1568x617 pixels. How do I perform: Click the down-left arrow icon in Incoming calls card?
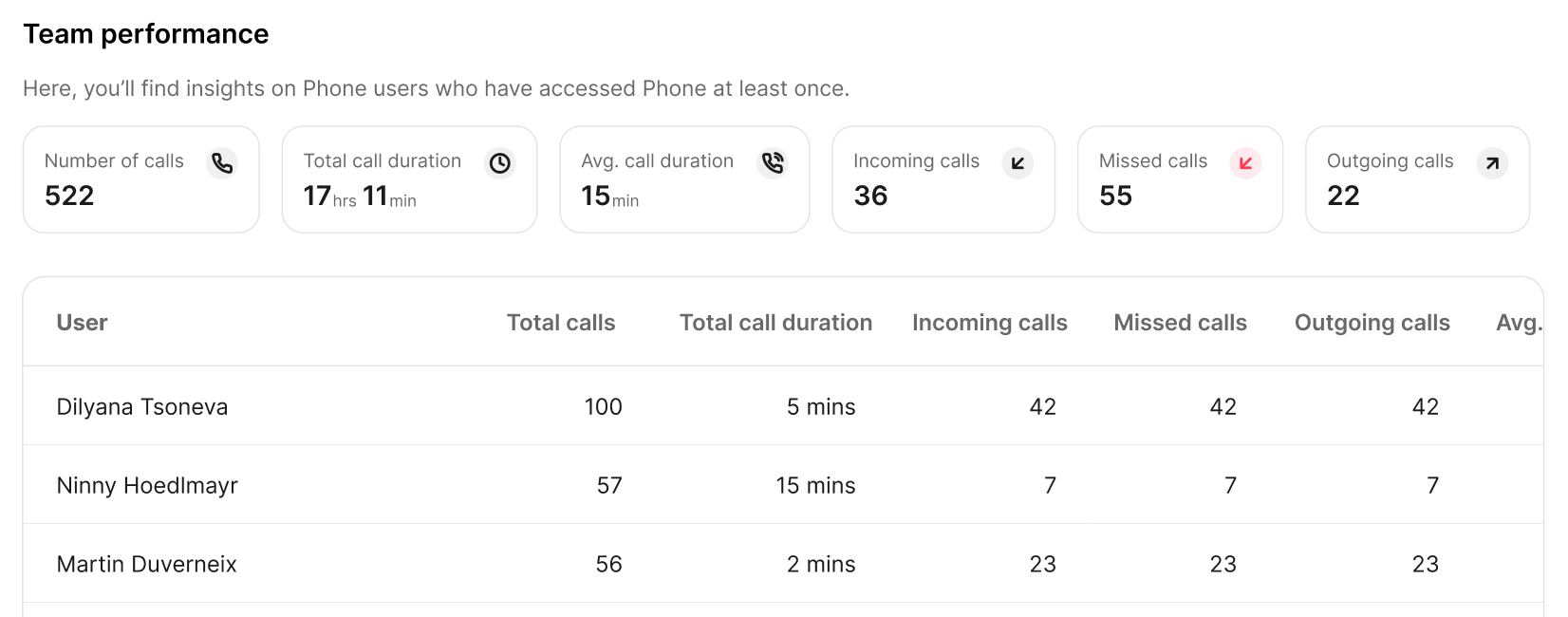[x=1017, y=163]
